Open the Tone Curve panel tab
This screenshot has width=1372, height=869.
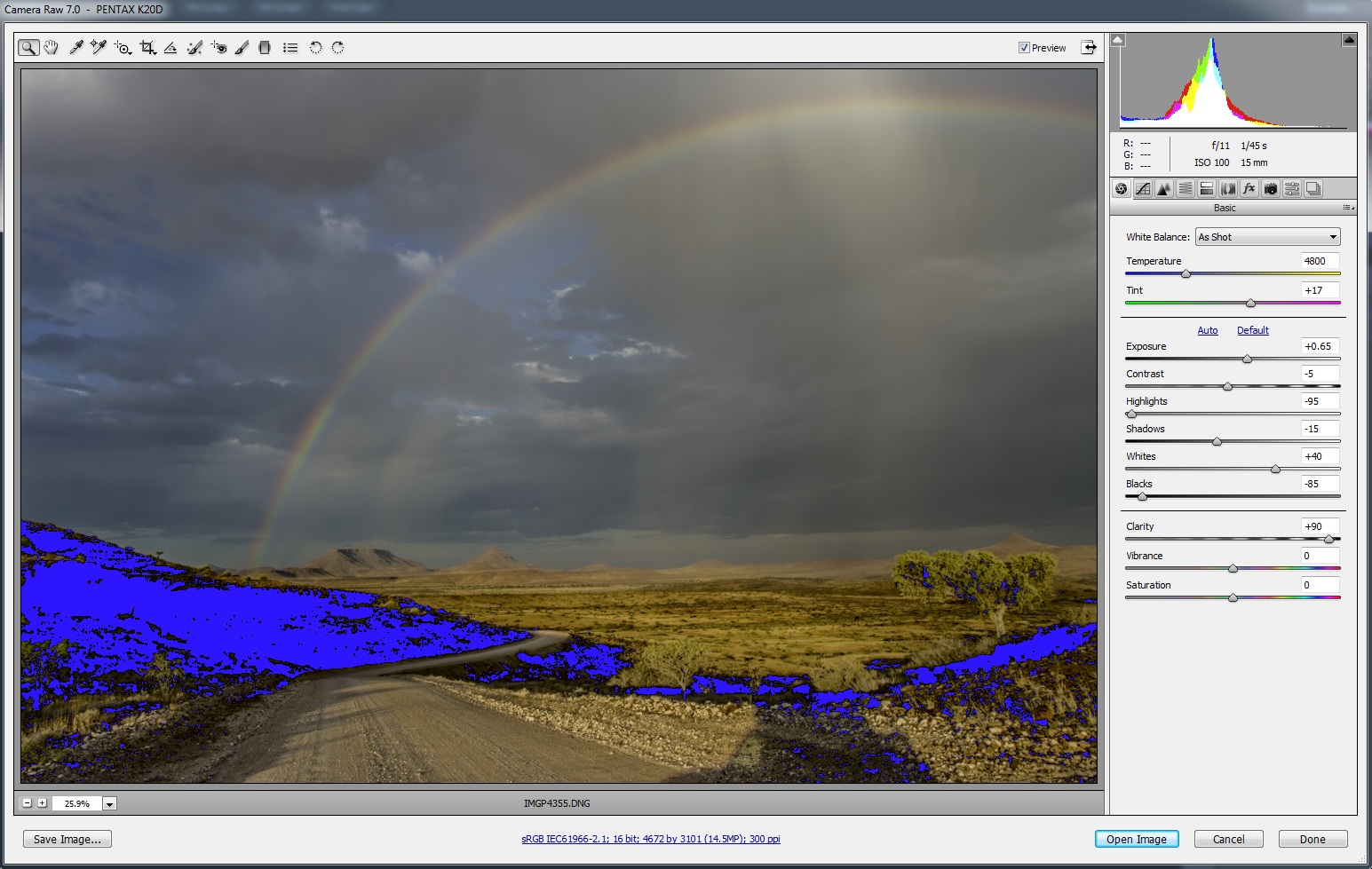1143,188
